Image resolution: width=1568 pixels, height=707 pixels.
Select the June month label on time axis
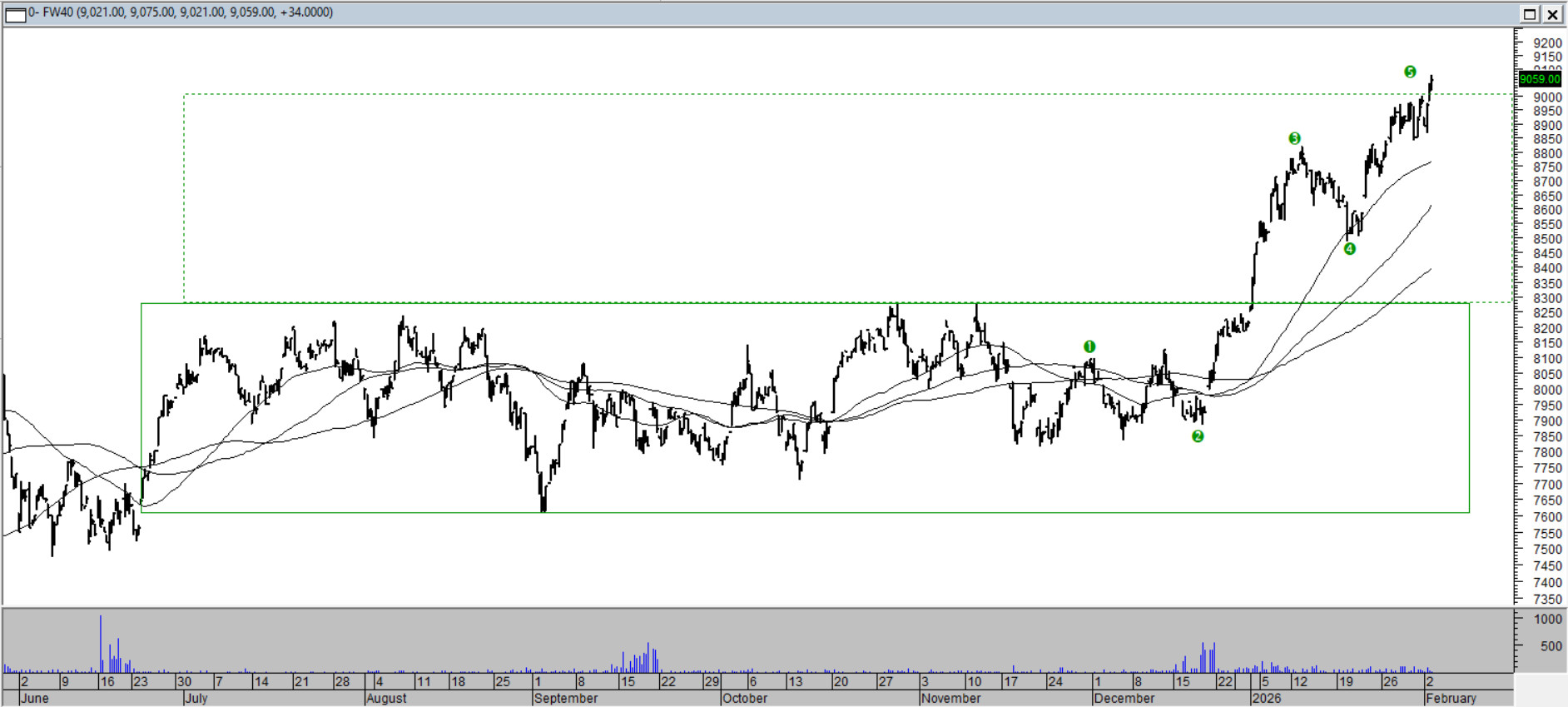pyautogui.click(x=35, y=698)
